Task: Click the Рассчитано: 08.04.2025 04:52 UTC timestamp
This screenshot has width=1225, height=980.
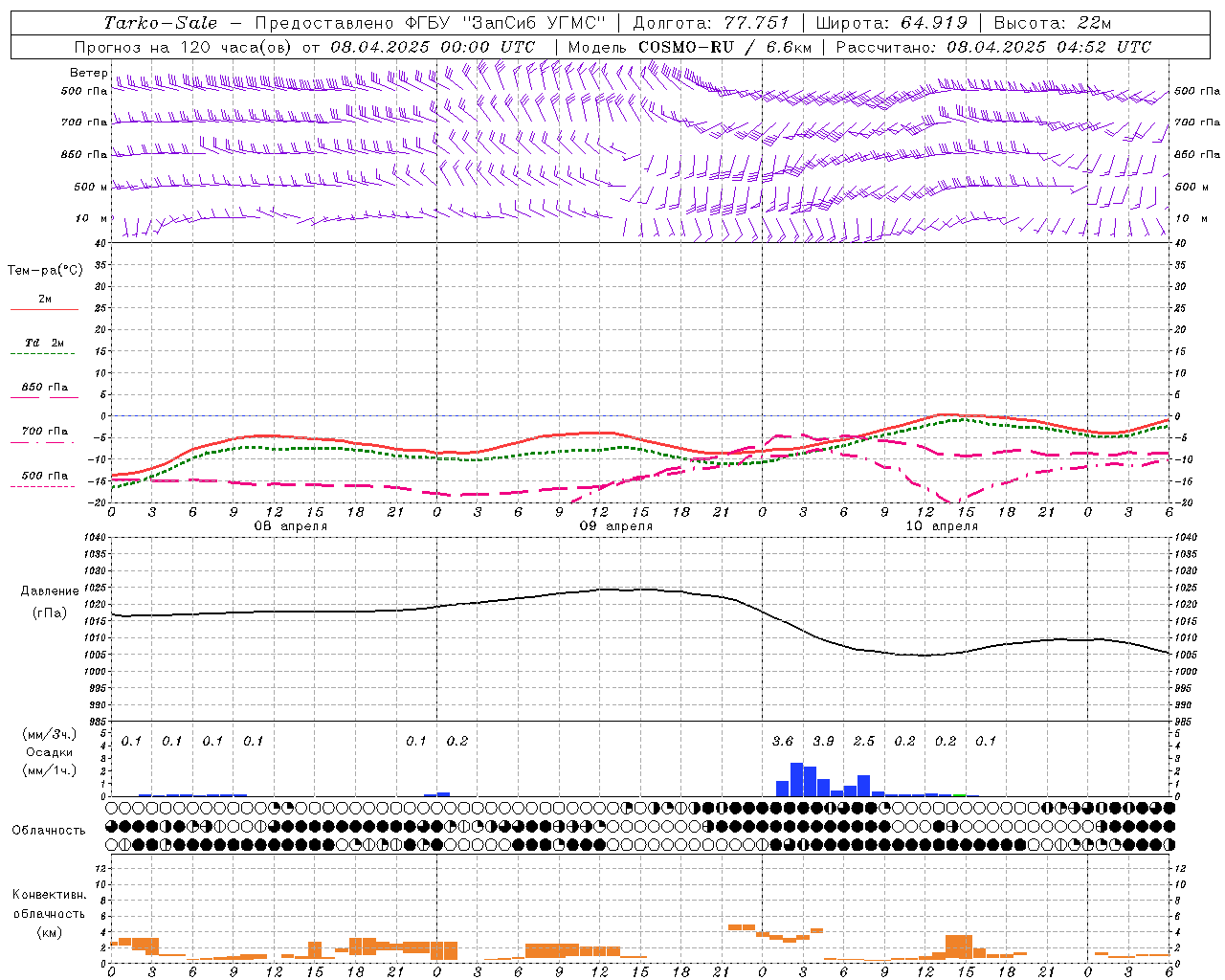Action: [x=993, y=47]
